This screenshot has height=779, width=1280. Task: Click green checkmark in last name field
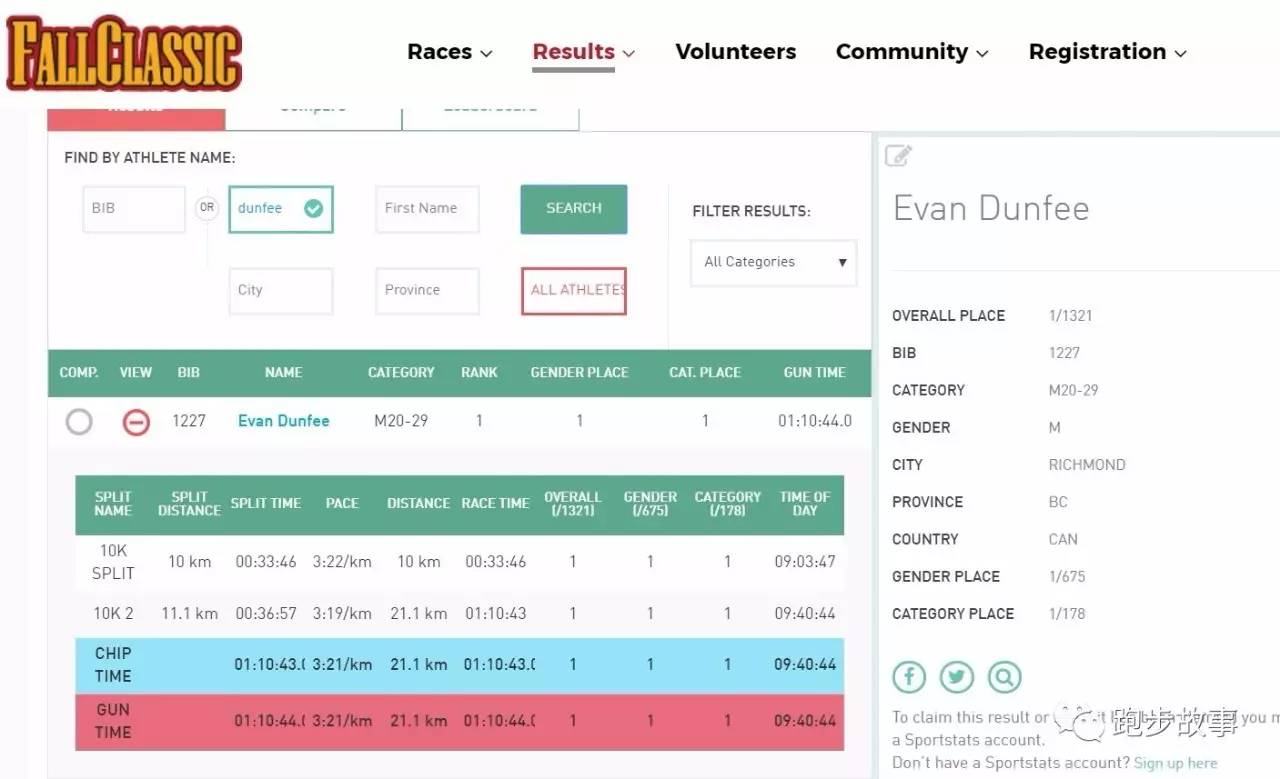click(313, 208)
